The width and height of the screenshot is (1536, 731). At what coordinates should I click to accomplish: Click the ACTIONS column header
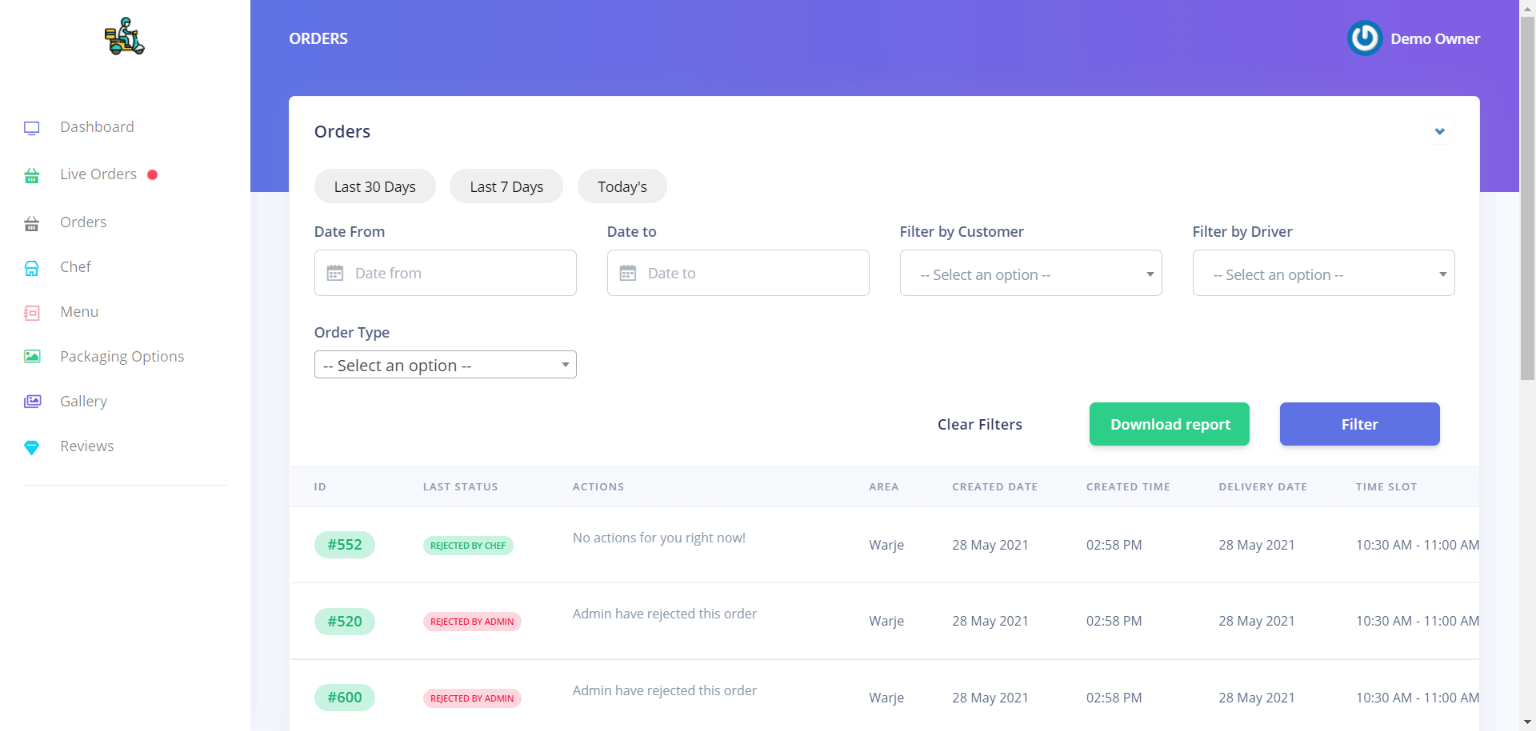[598, 487]
